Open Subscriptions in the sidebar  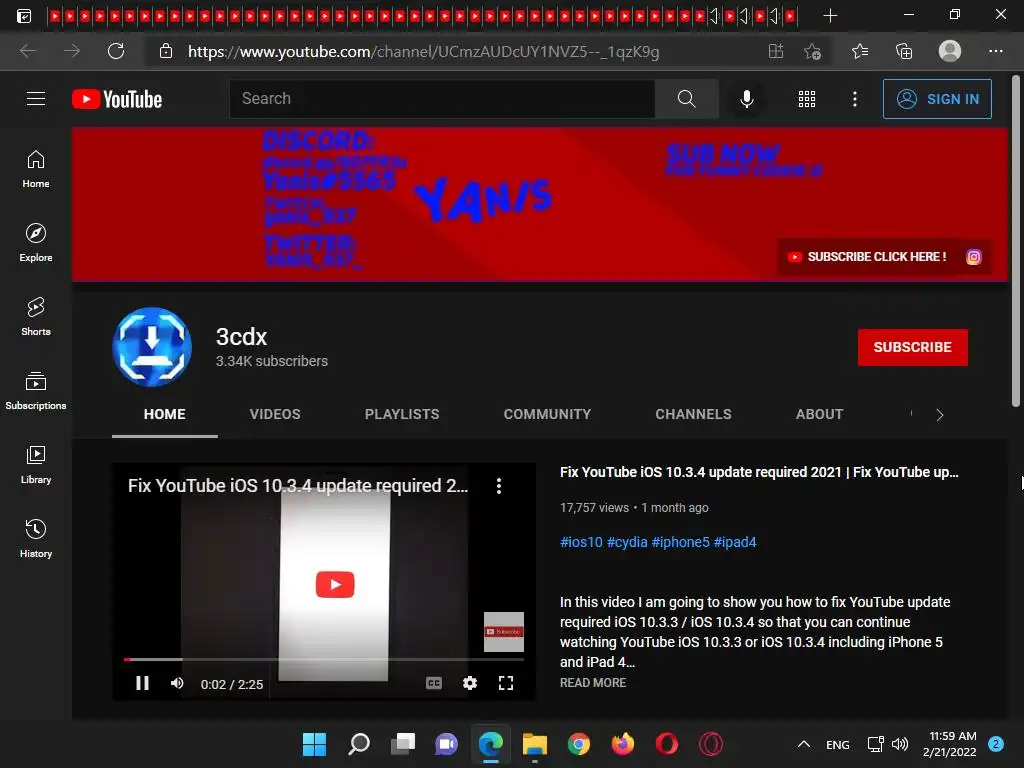[36, 391]
